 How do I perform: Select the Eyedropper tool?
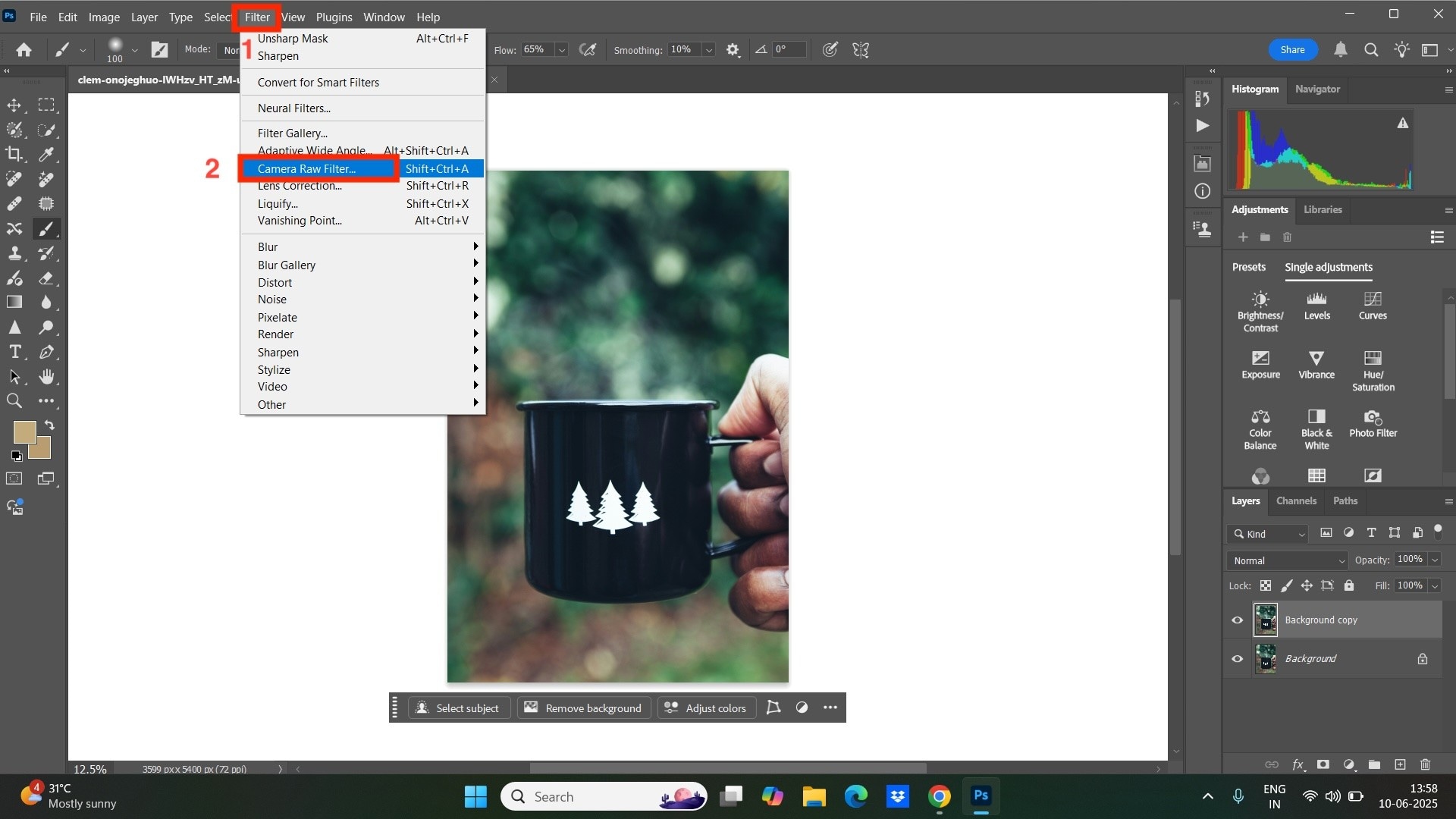point(47,154)
